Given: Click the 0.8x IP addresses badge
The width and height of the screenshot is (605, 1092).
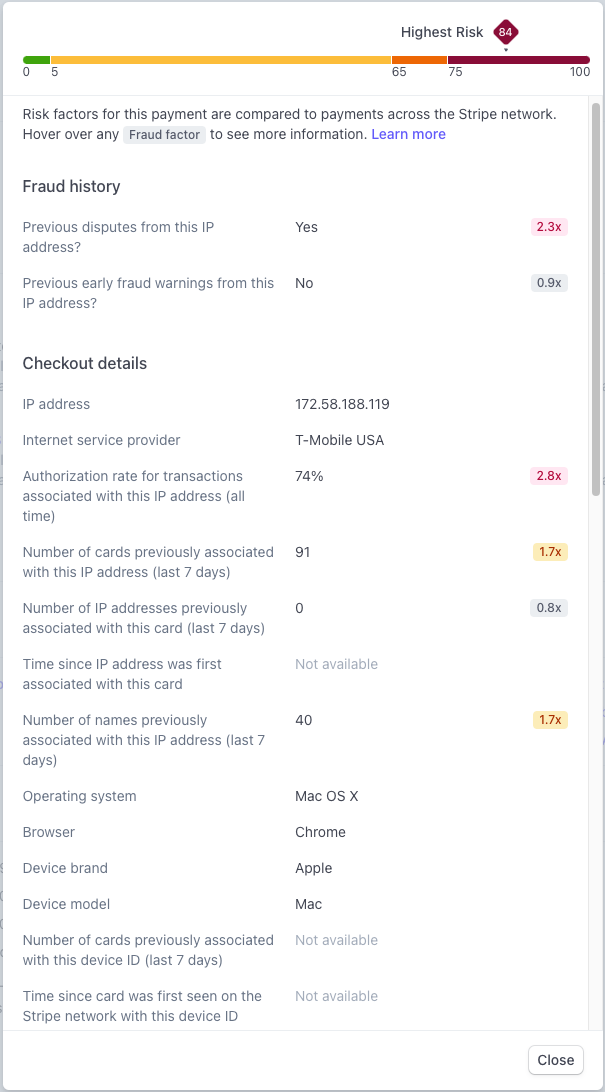Looking at the screenshot, I should pos(549,608).
